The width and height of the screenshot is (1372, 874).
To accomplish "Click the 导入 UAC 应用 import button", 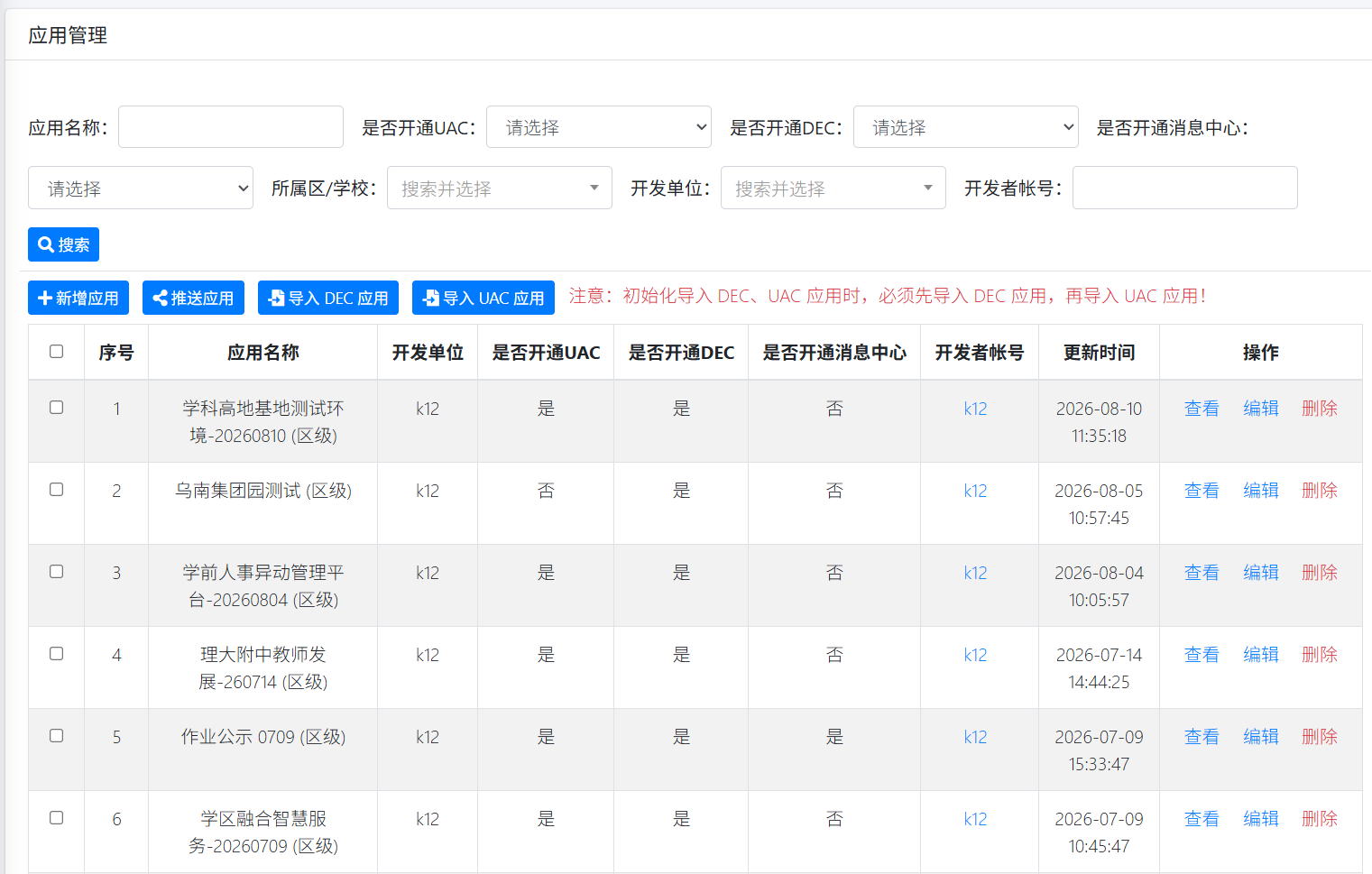I will pyautogui.click(x=483, y=298).
